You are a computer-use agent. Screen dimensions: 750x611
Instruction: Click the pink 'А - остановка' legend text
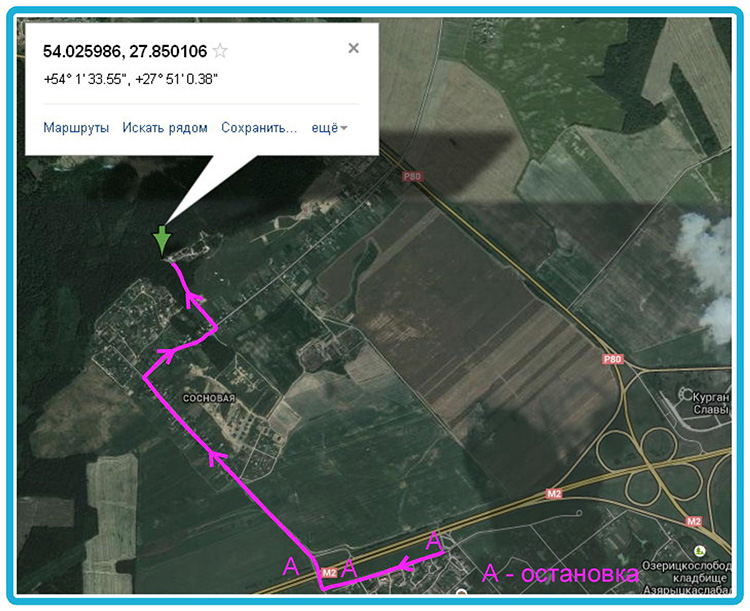coord(560,573)
